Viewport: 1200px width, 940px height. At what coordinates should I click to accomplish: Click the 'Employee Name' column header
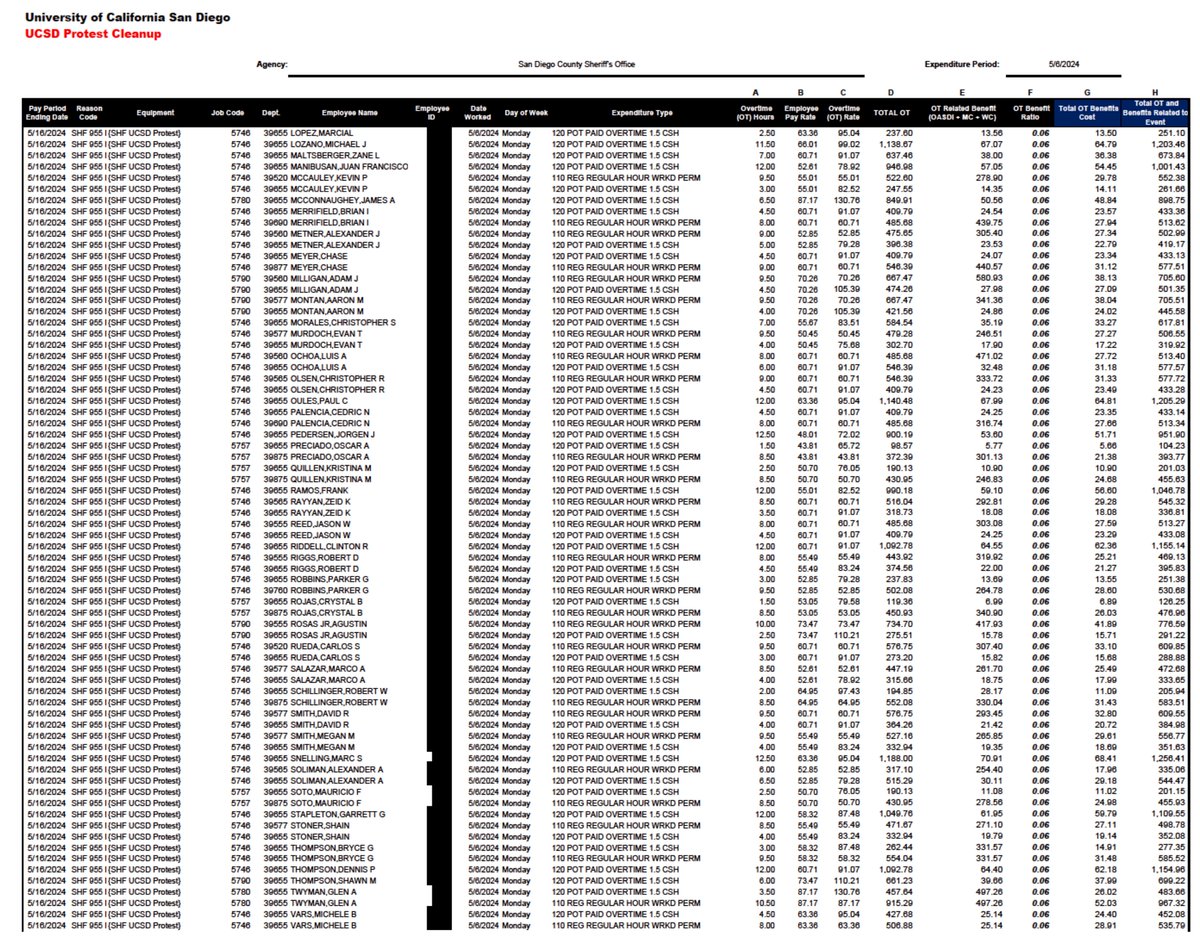click(x=349, y=113)
